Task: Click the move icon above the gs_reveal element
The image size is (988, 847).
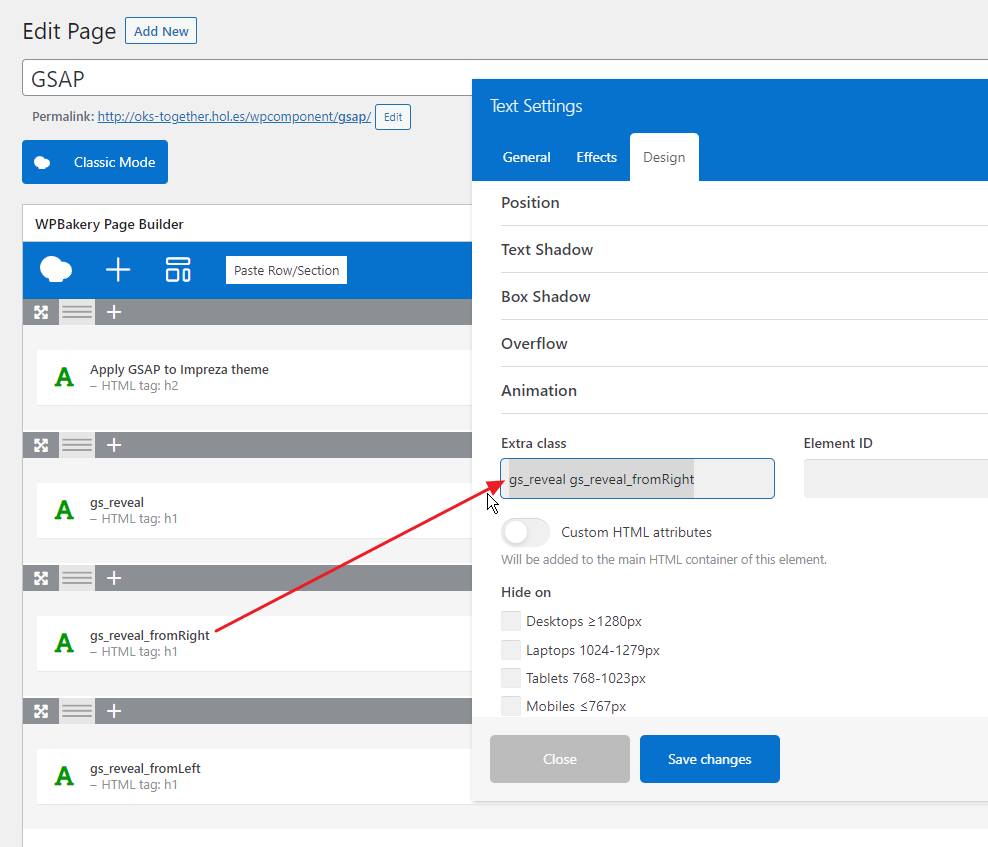Action: [x=41, y=445]
